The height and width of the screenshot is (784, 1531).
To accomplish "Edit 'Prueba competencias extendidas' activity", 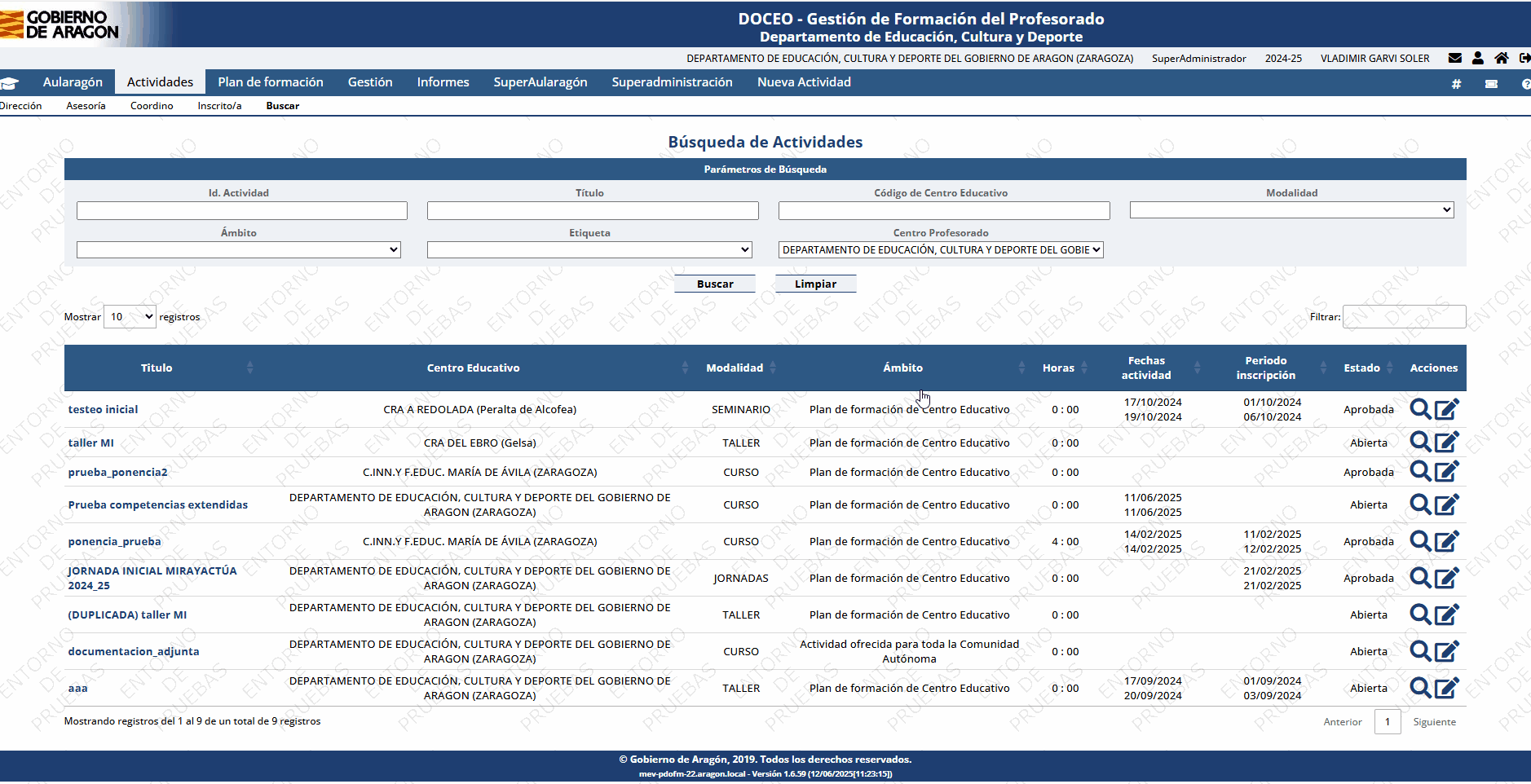I will 1447,504.
